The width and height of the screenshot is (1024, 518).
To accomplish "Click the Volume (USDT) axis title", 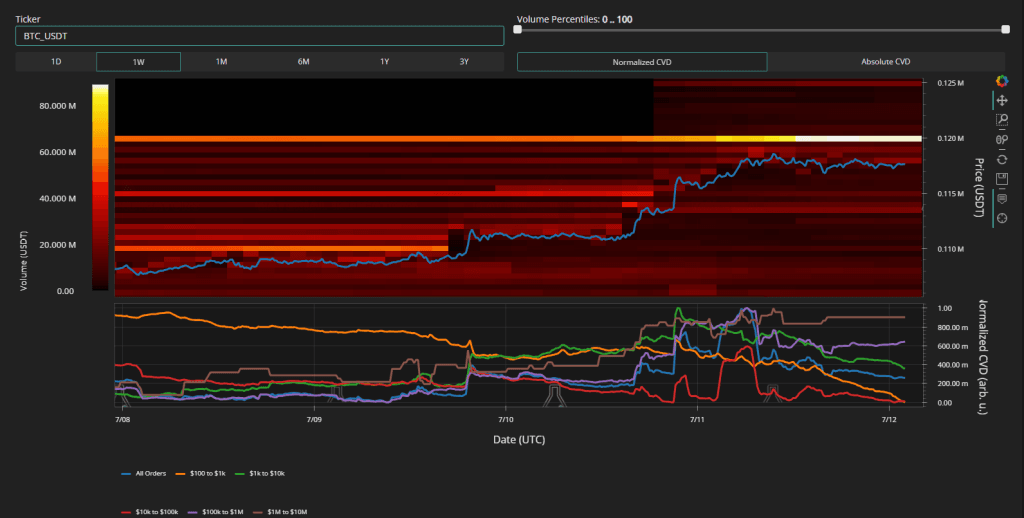I will pyautogui.click(x=24, y=261).
